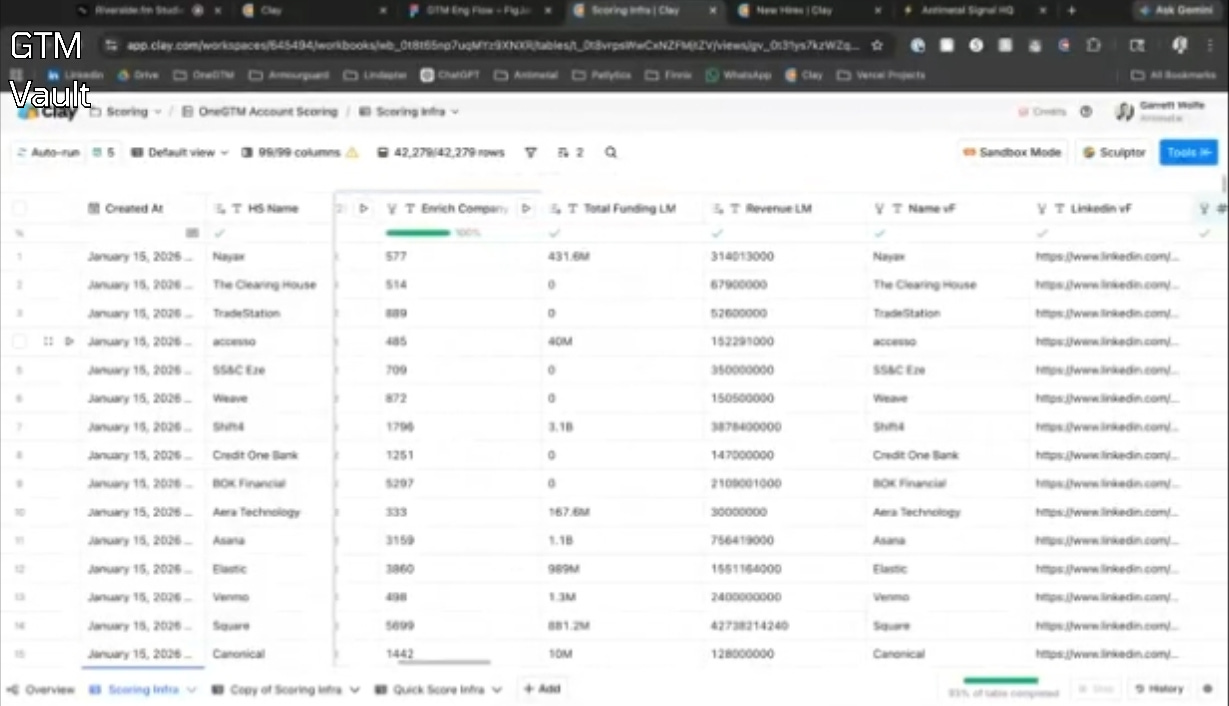
Task: Open Chrome three-dot menu
Action: pyautogui.click(x=1210, y=46)
